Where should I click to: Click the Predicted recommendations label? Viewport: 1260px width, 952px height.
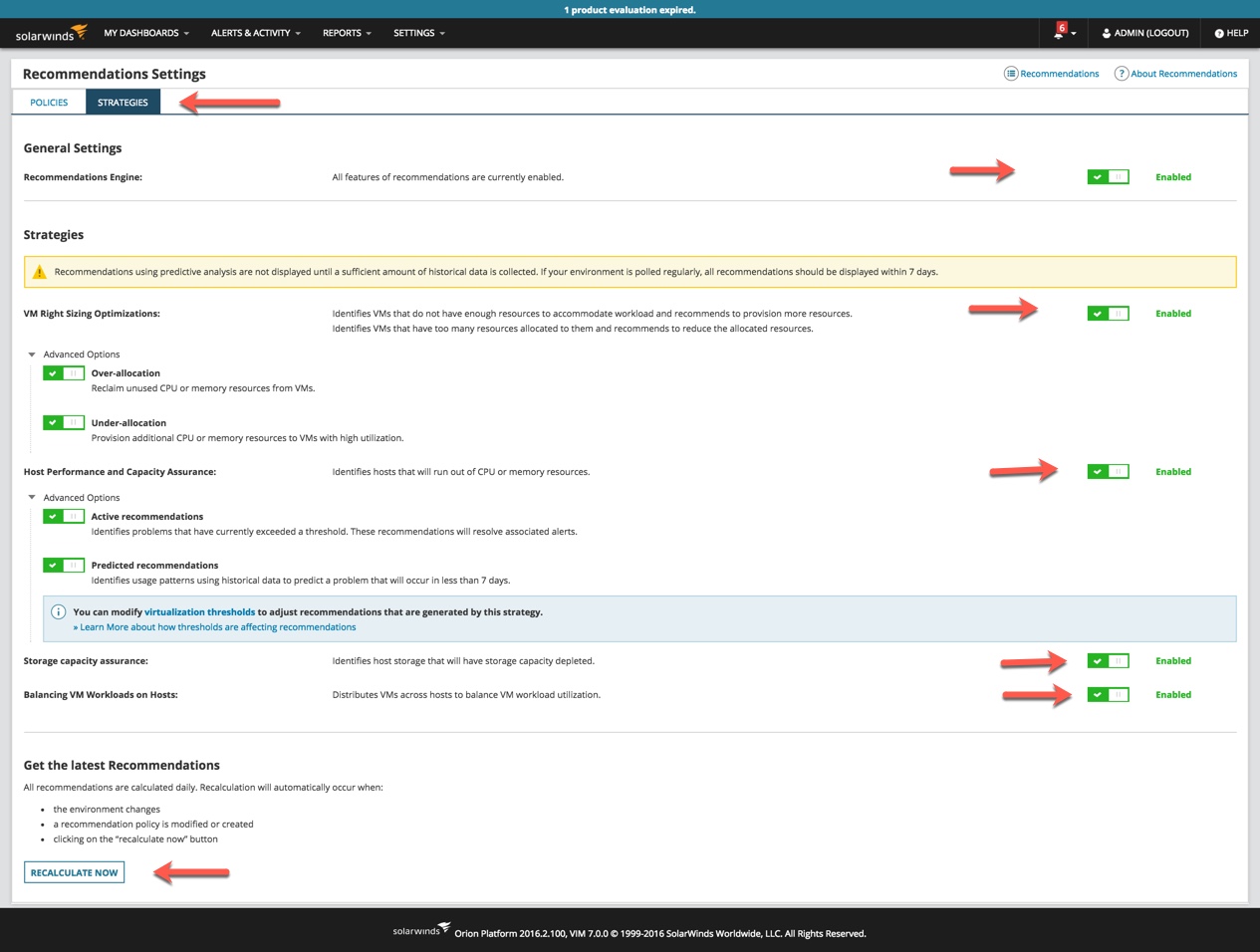coord(154,566)
